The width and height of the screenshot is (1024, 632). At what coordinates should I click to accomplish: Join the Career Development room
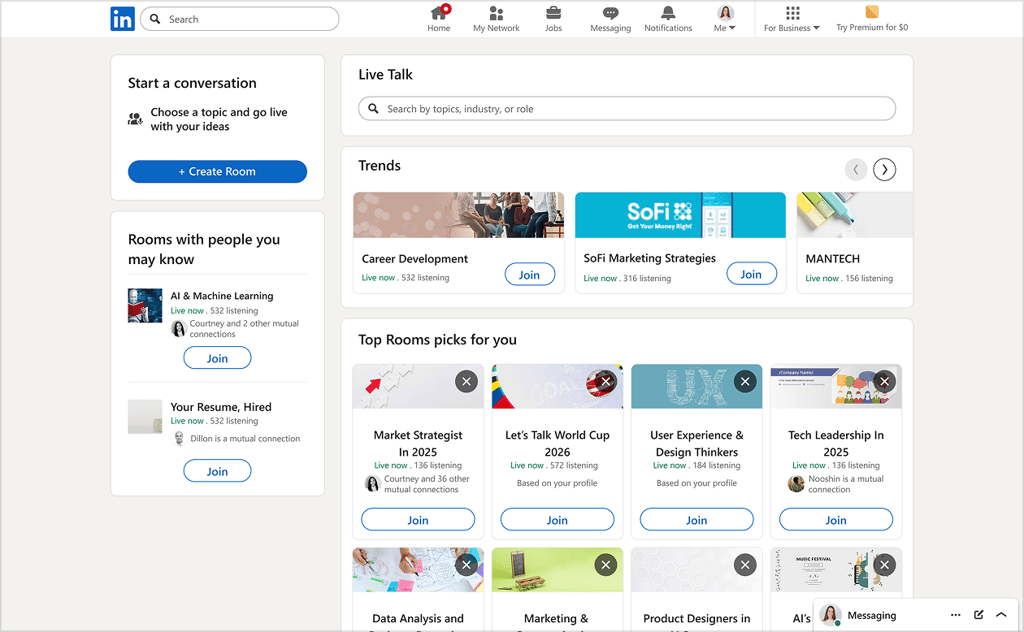[x=530, y=275]
